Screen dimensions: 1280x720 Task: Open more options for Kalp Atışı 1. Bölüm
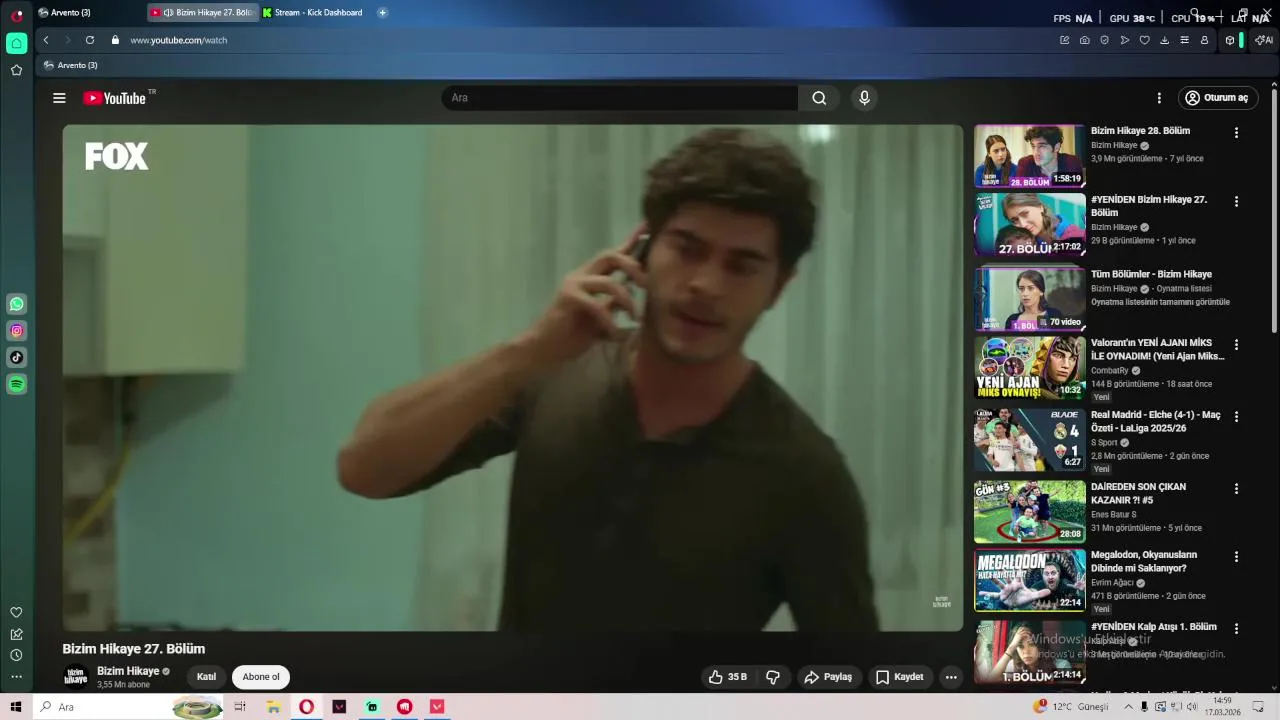point(1236,629)
